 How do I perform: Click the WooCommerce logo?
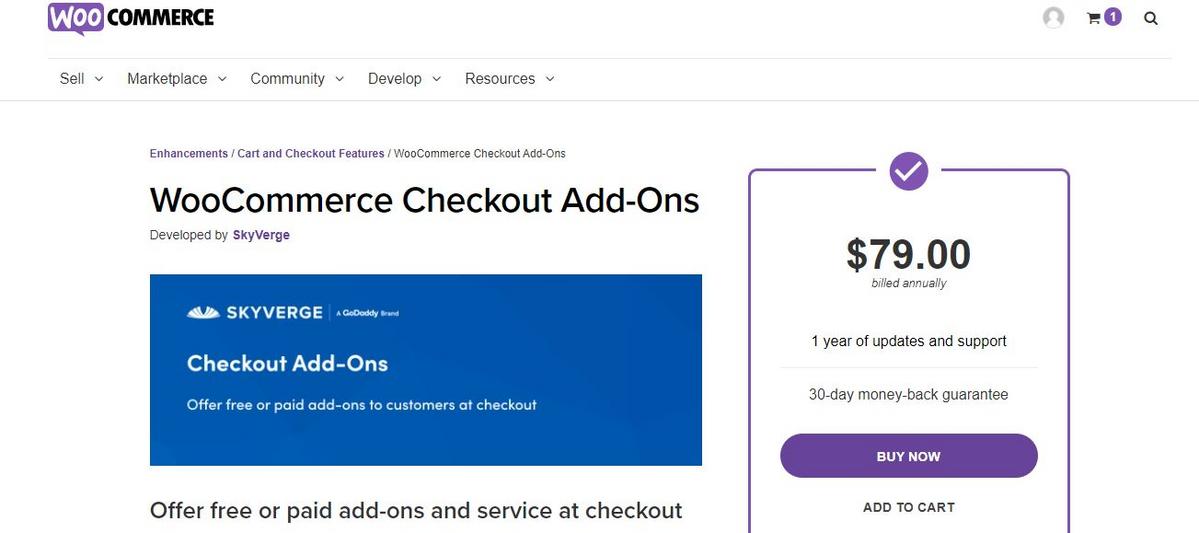point(131,18)
